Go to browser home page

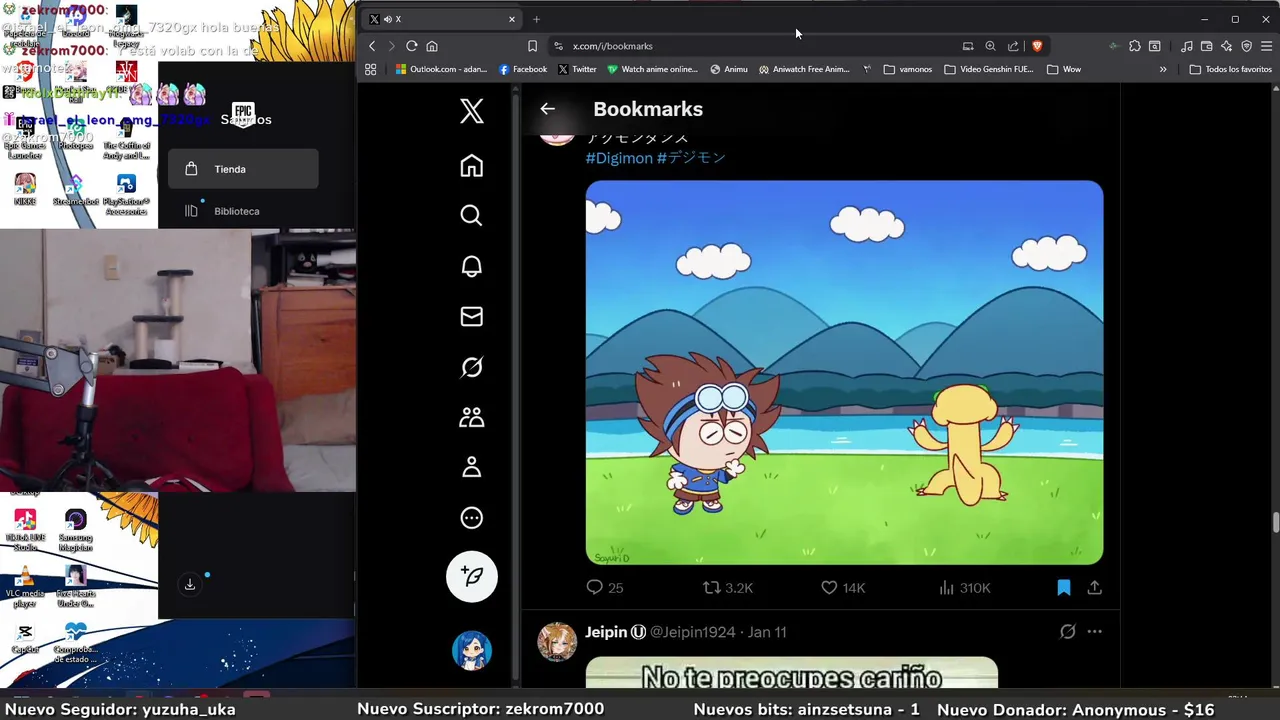432,46
